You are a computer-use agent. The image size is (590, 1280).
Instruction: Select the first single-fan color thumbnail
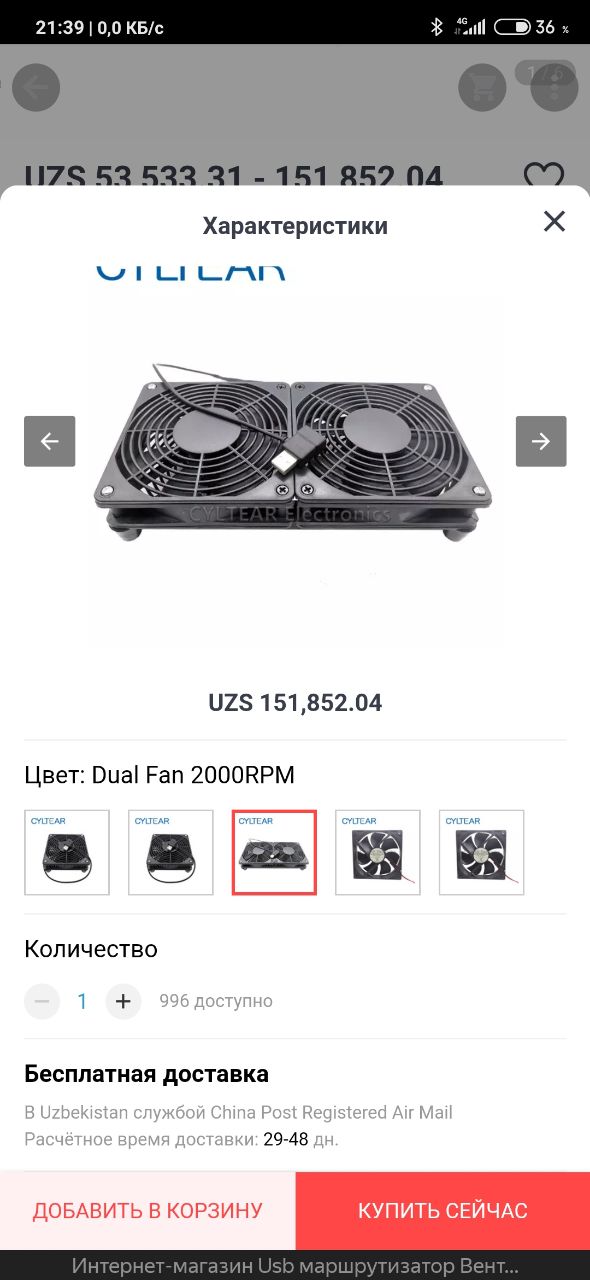[67, 853]
